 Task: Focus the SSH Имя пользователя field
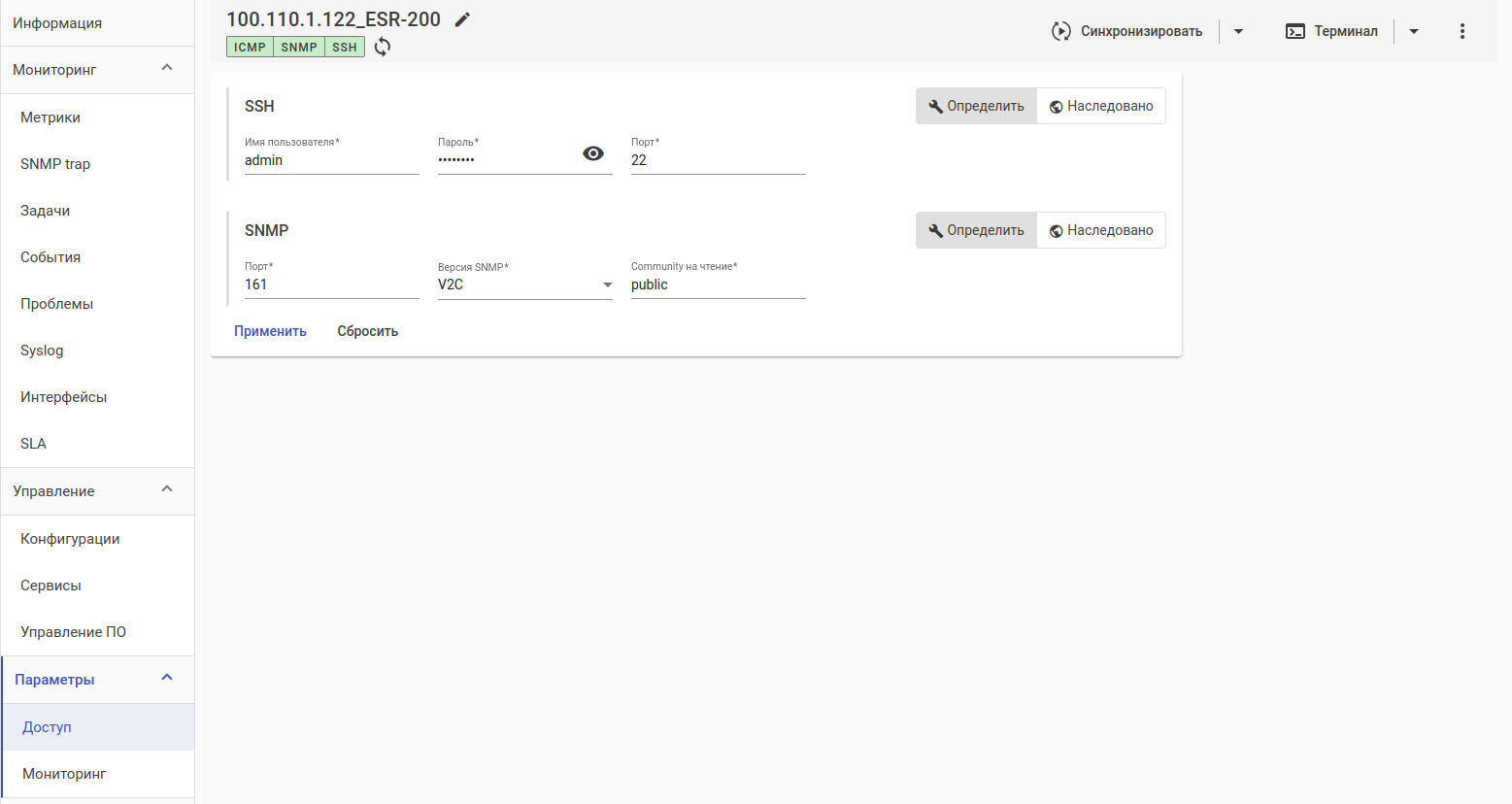332,160
